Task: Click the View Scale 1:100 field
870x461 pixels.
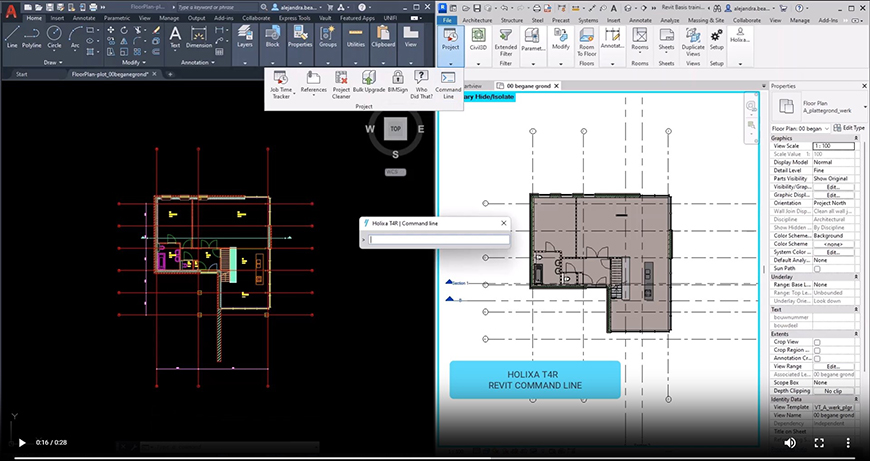Action: pyautogui.click(x=833, y=146)
